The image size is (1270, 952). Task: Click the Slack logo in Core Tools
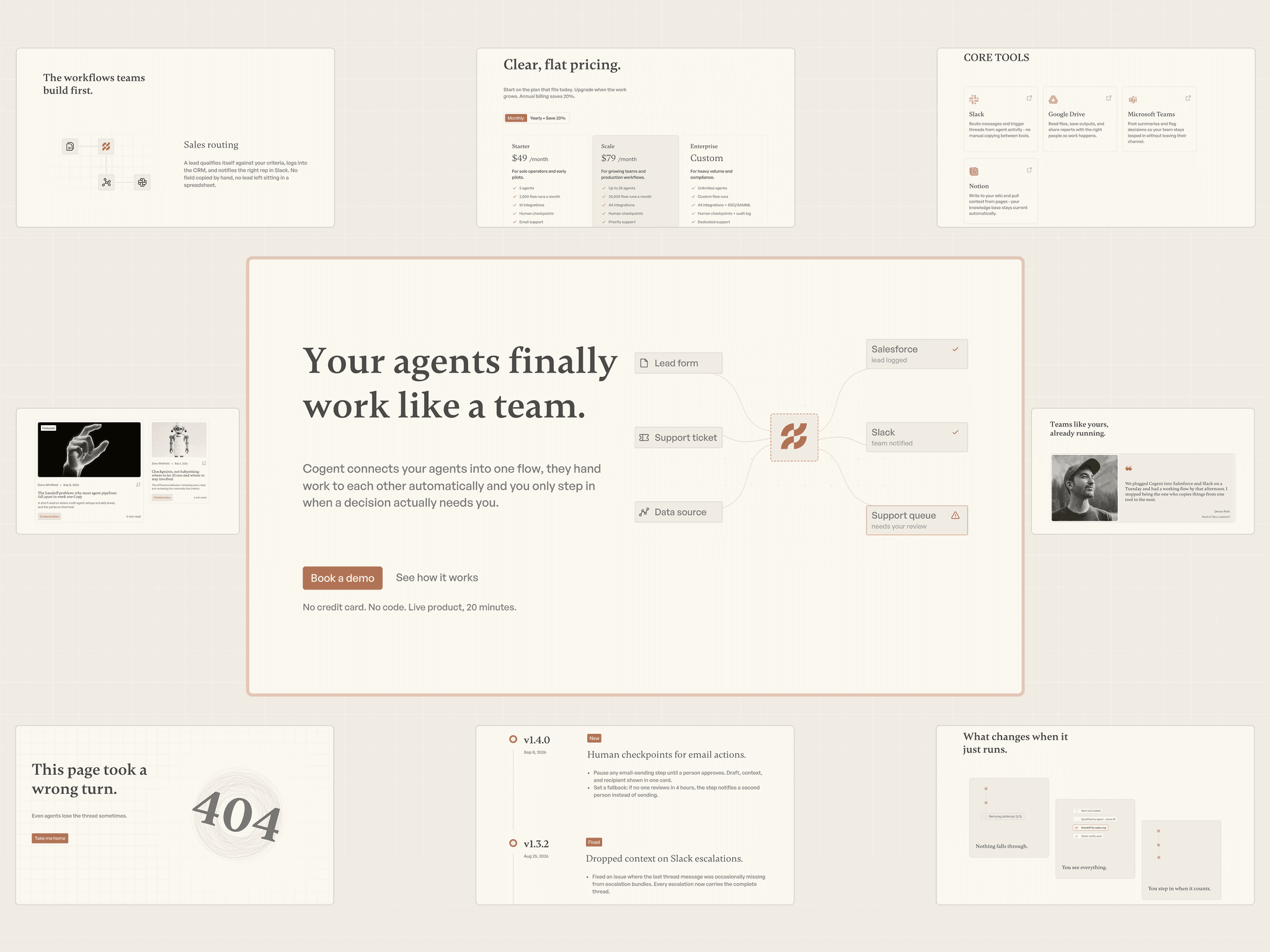point(974,99)
